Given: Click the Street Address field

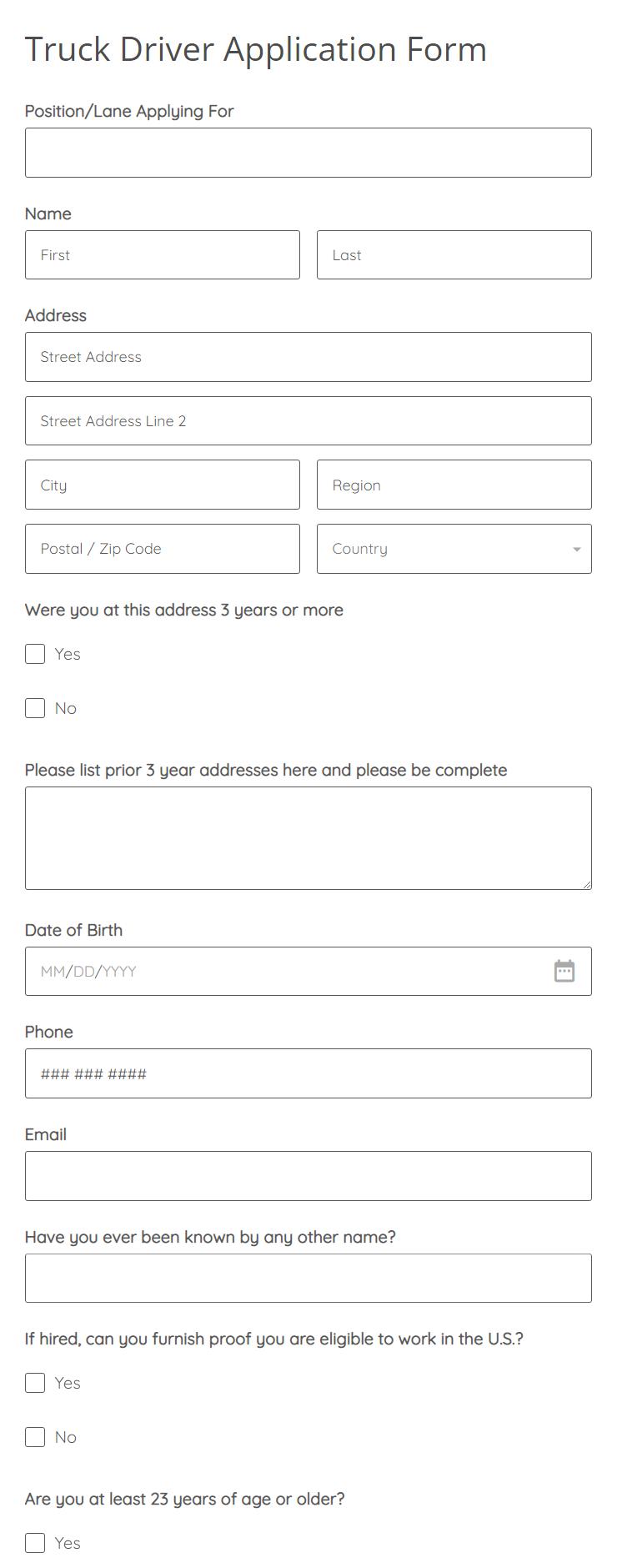Looking at the screenshot, I should click(308, 356).
